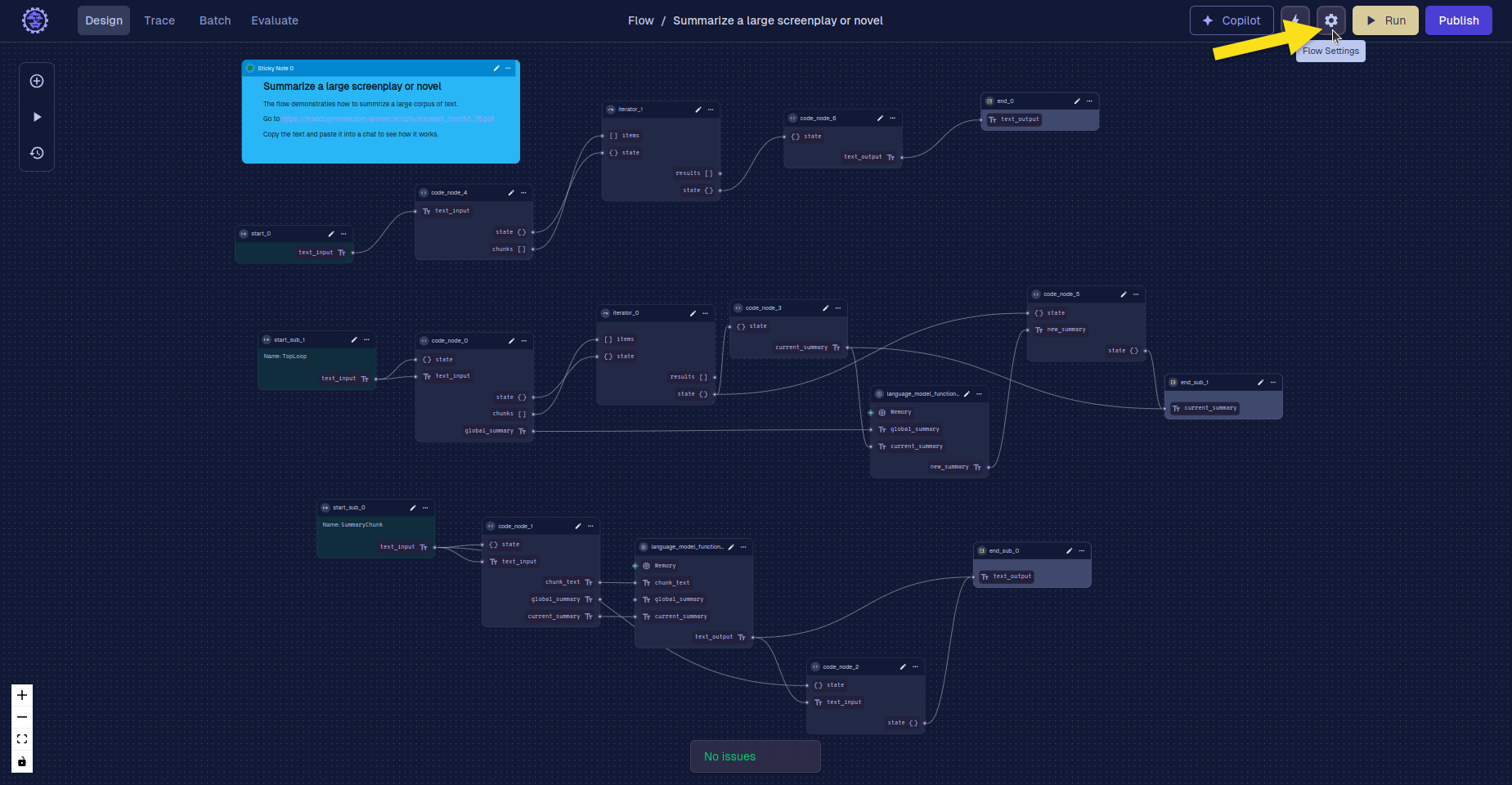Open start_0 node more options
This screenshot has height=785, width=1512.
coord(343,234)
